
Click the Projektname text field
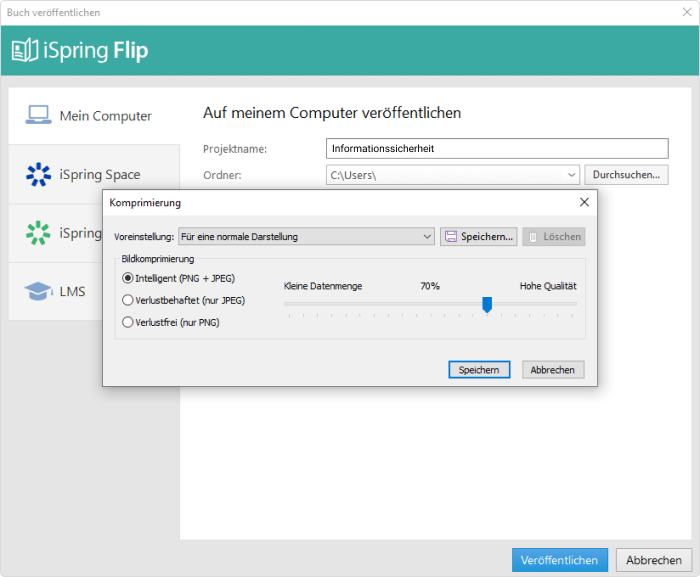coord(497,148)
